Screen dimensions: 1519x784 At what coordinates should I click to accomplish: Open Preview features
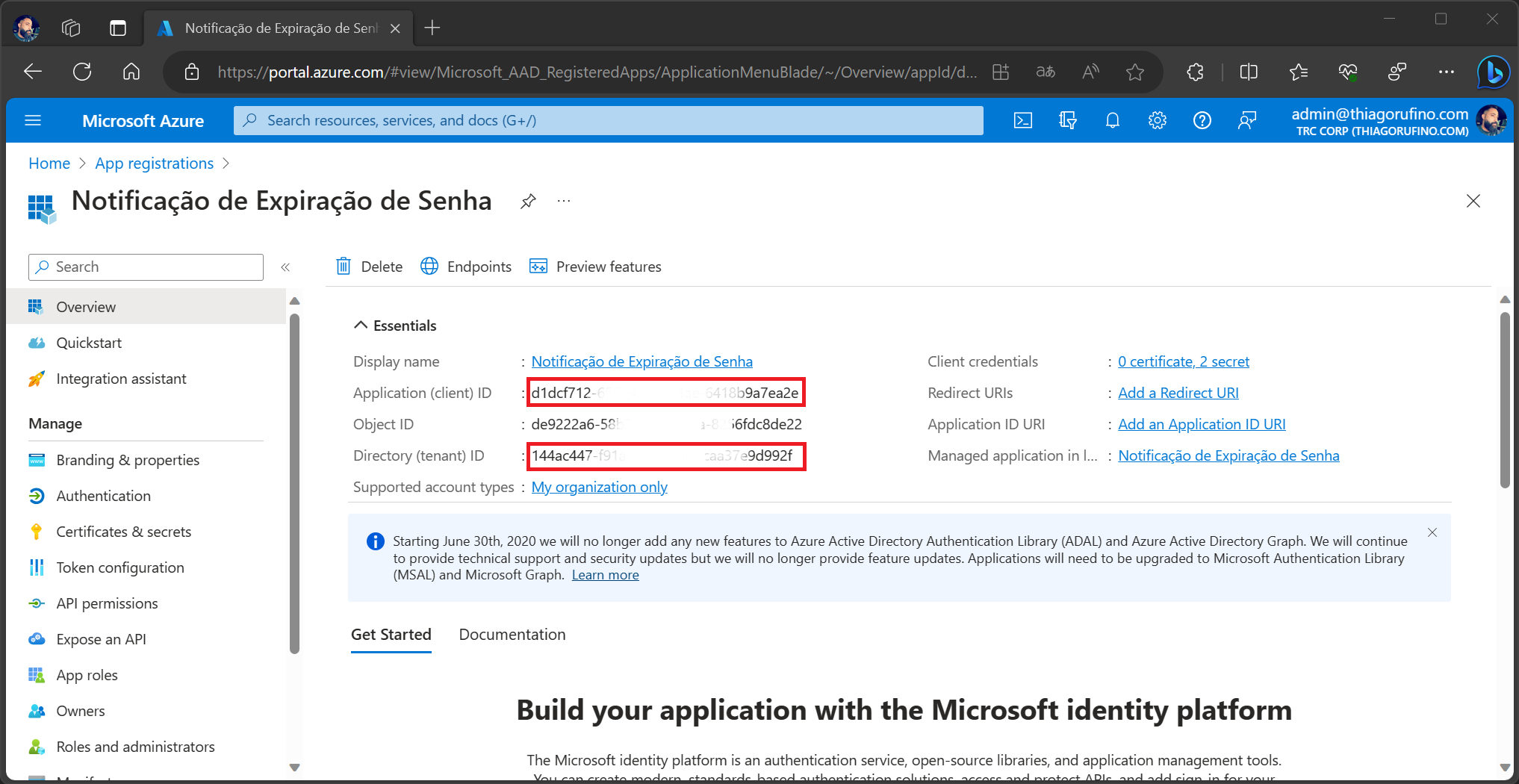[595, 267]
